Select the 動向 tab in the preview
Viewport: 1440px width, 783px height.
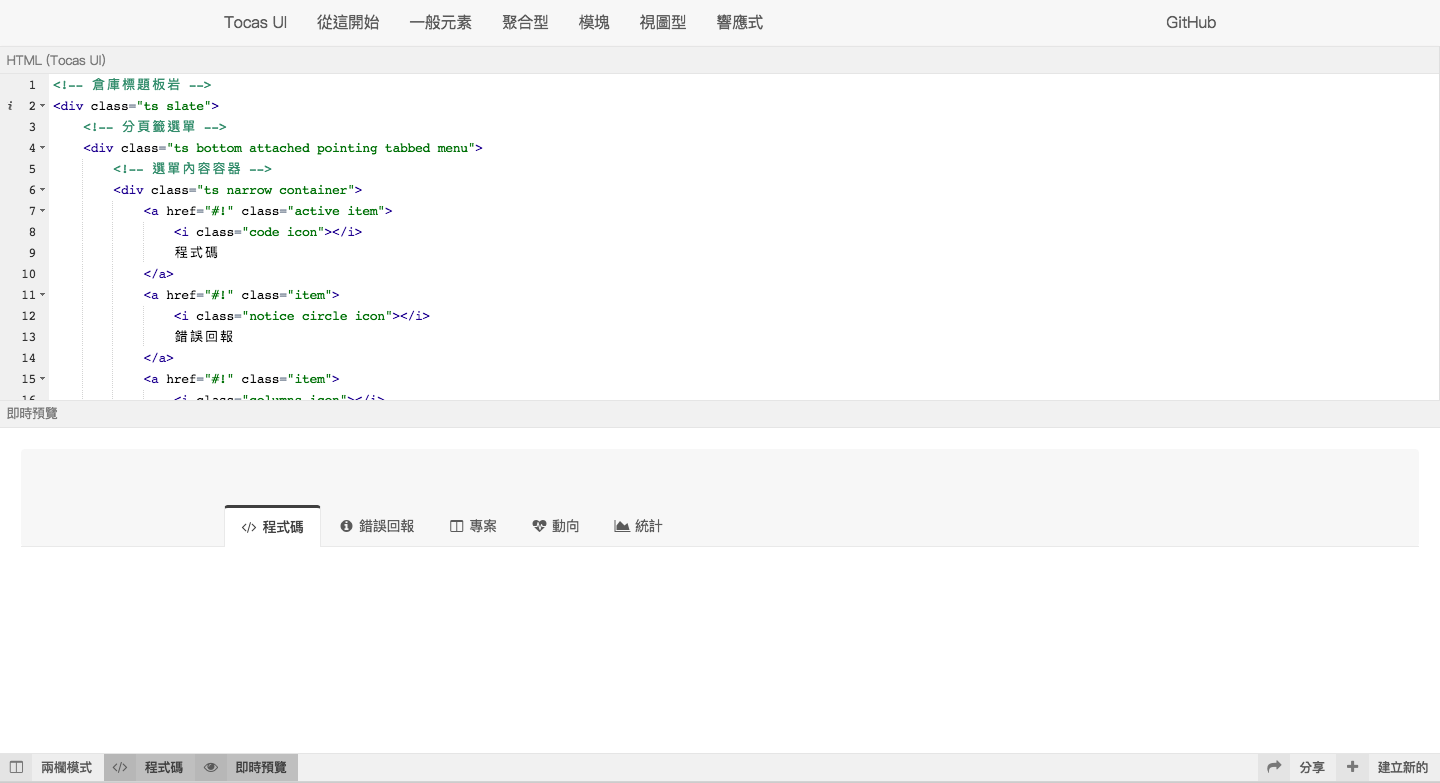tap(555, 526)
